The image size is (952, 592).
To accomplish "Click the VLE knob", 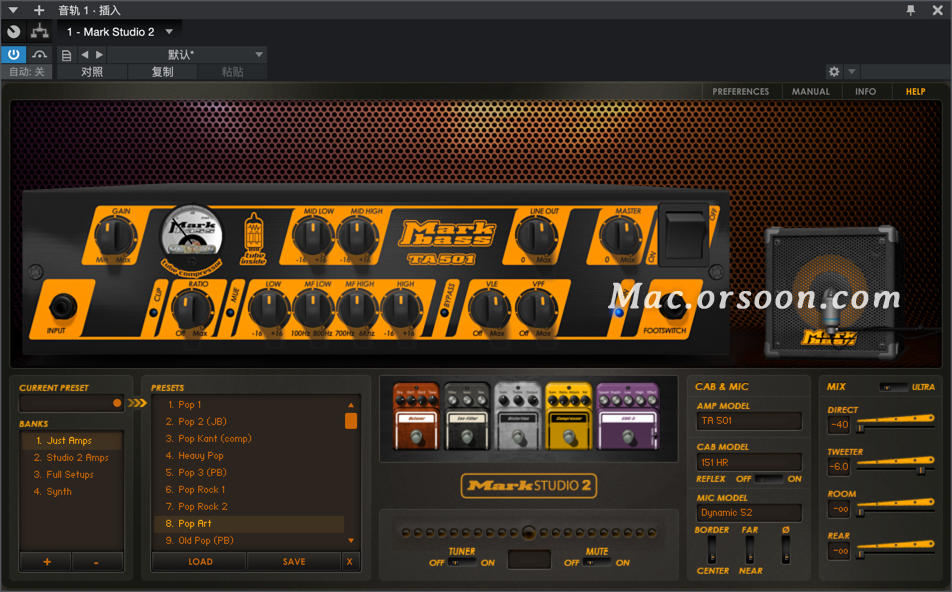I will click(x=489, y=310).
